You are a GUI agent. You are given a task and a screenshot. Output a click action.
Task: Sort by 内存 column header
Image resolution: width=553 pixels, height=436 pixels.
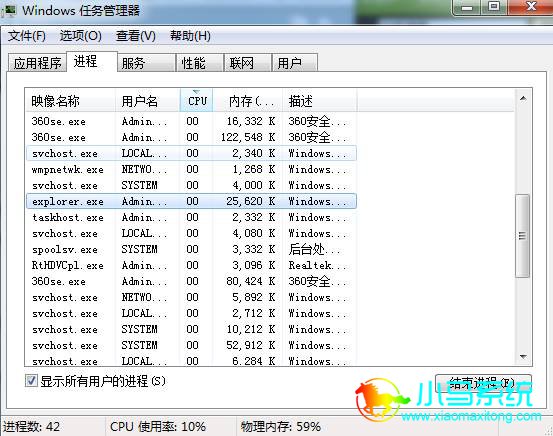coord(248,101)
